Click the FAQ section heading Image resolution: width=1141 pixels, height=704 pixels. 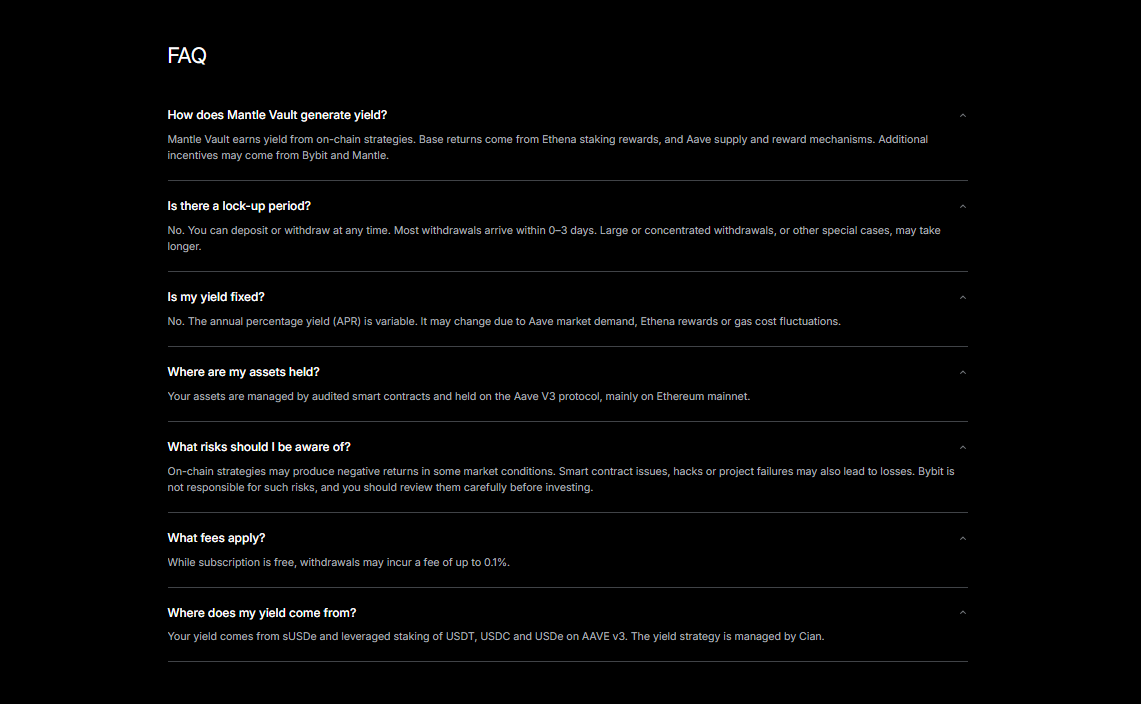(x=187, y=56)
